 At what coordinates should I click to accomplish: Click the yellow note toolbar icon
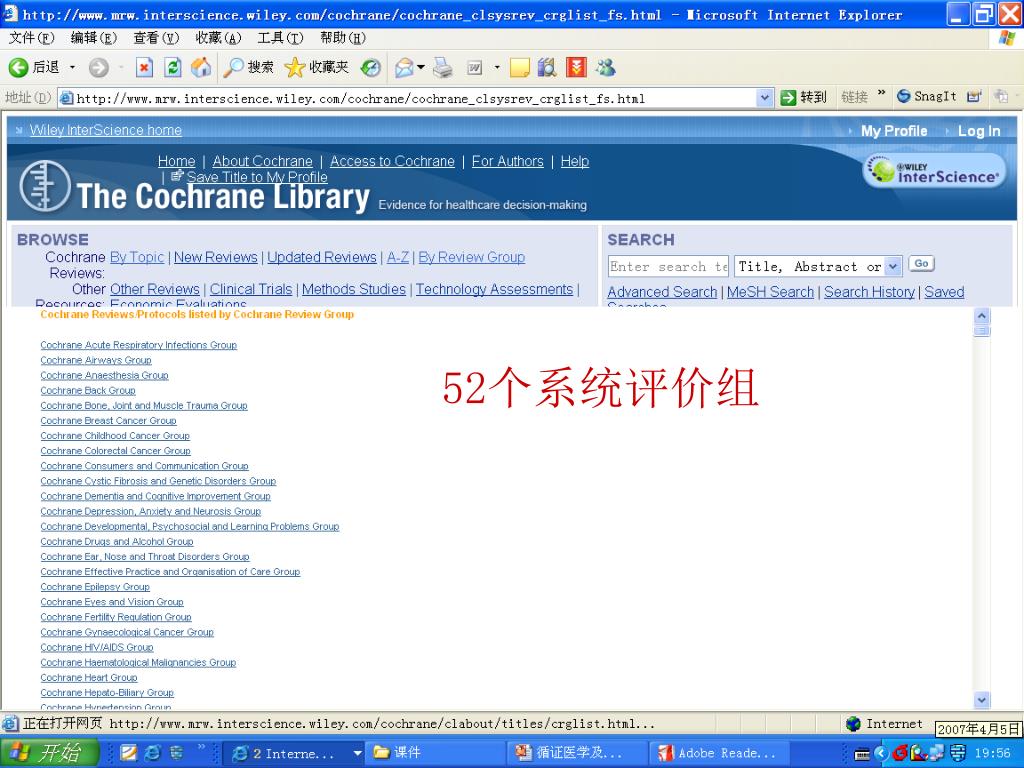519,67
